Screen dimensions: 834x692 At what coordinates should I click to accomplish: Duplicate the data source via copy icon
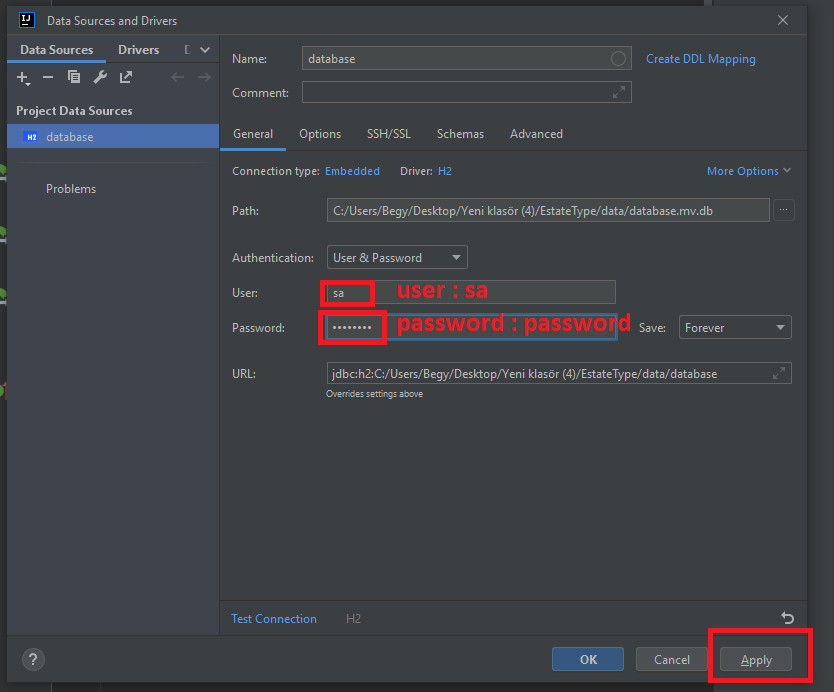click(x=73, y=77)
